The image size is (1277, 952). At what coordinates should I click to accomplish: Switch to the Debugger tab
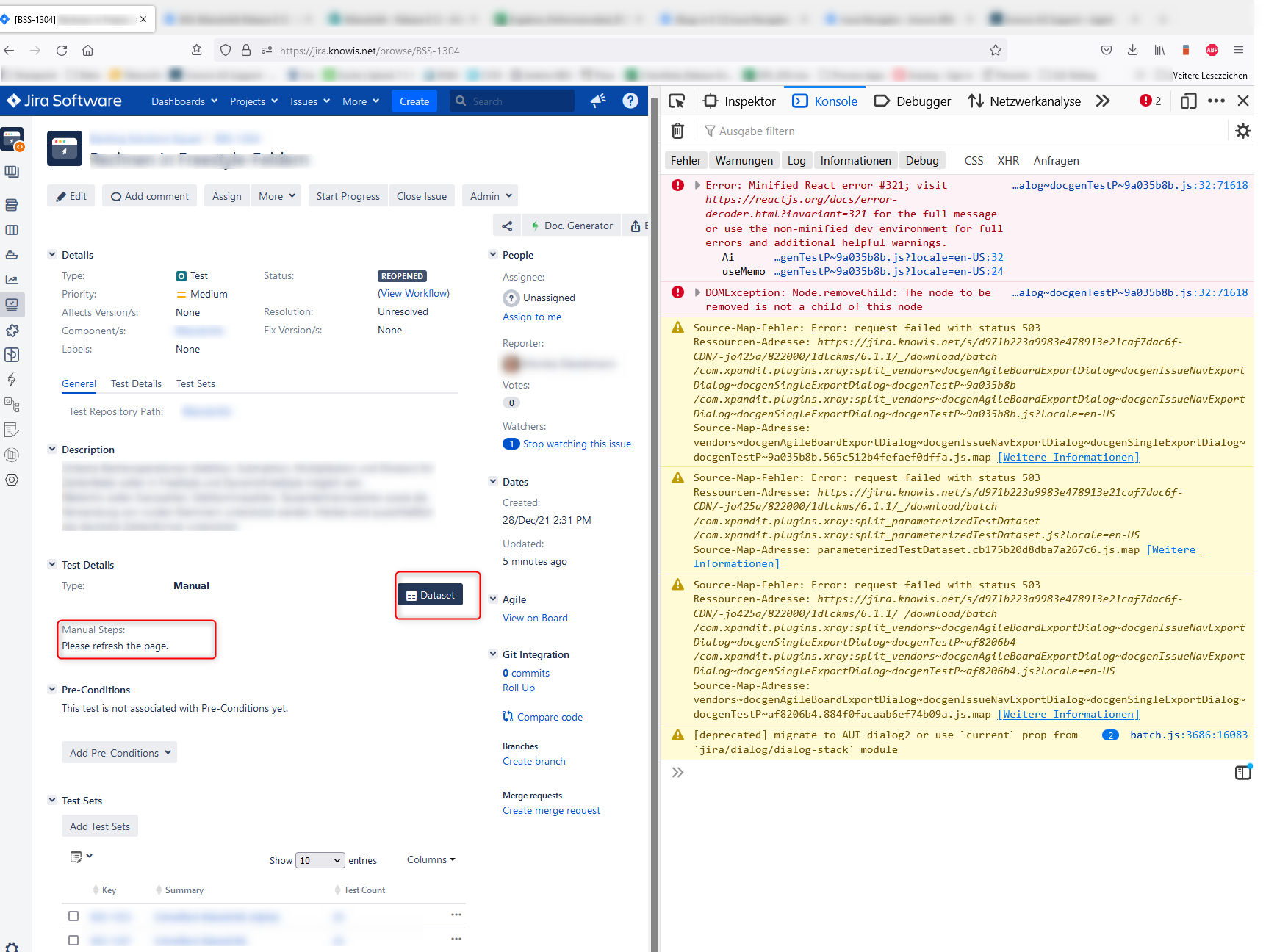(911, 101)
